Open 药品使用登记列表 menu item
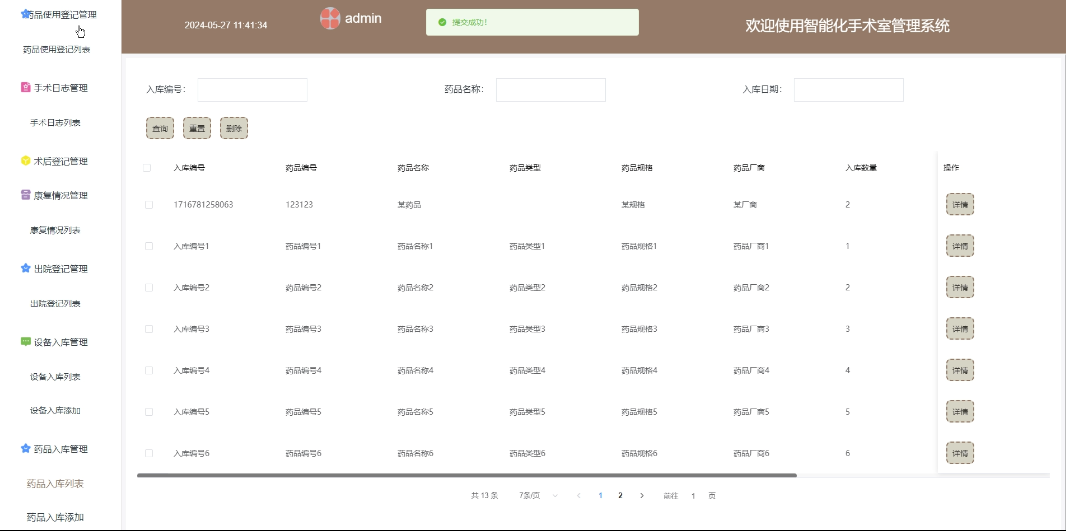 [57, 50]
